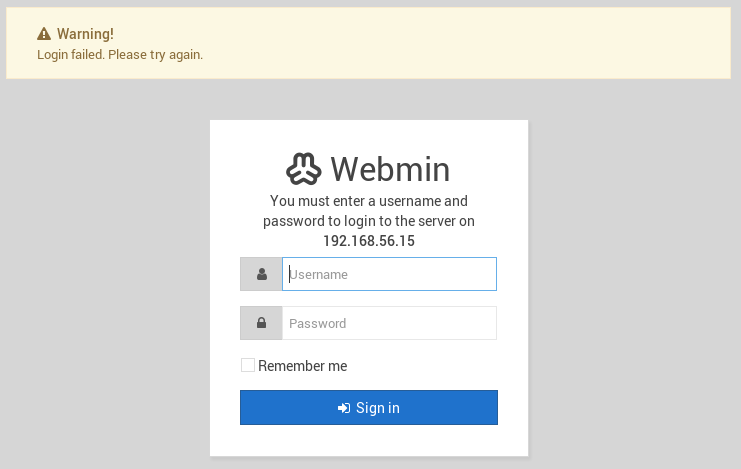Image resolution: width=741 pixels, height=469 pixels.
Task: Click the Remember me label text
Action: pyautogui.click(x=302, y=366)
